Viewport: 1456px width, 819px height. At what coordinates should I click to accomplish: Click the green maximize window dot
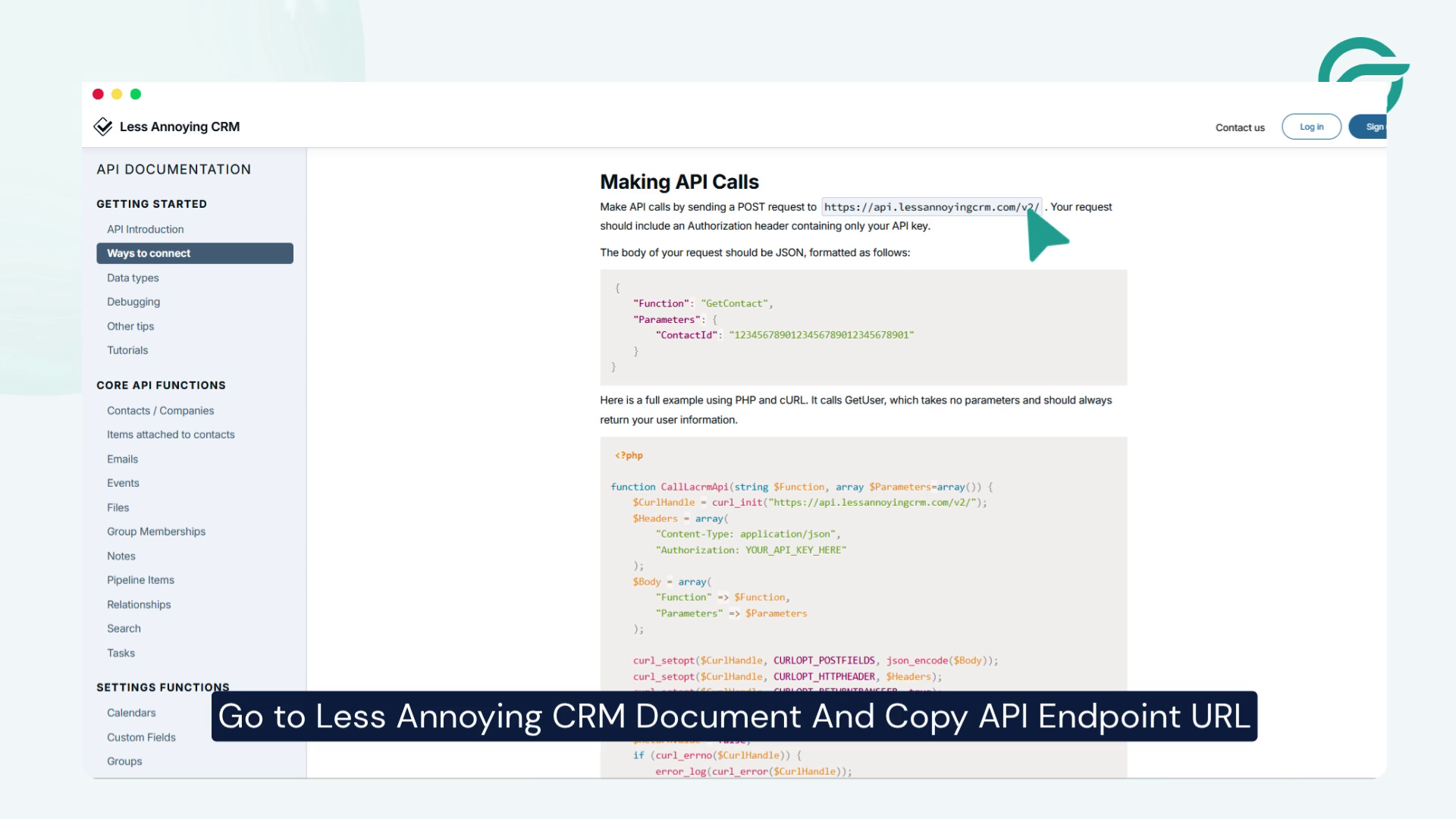coord(136,94)
